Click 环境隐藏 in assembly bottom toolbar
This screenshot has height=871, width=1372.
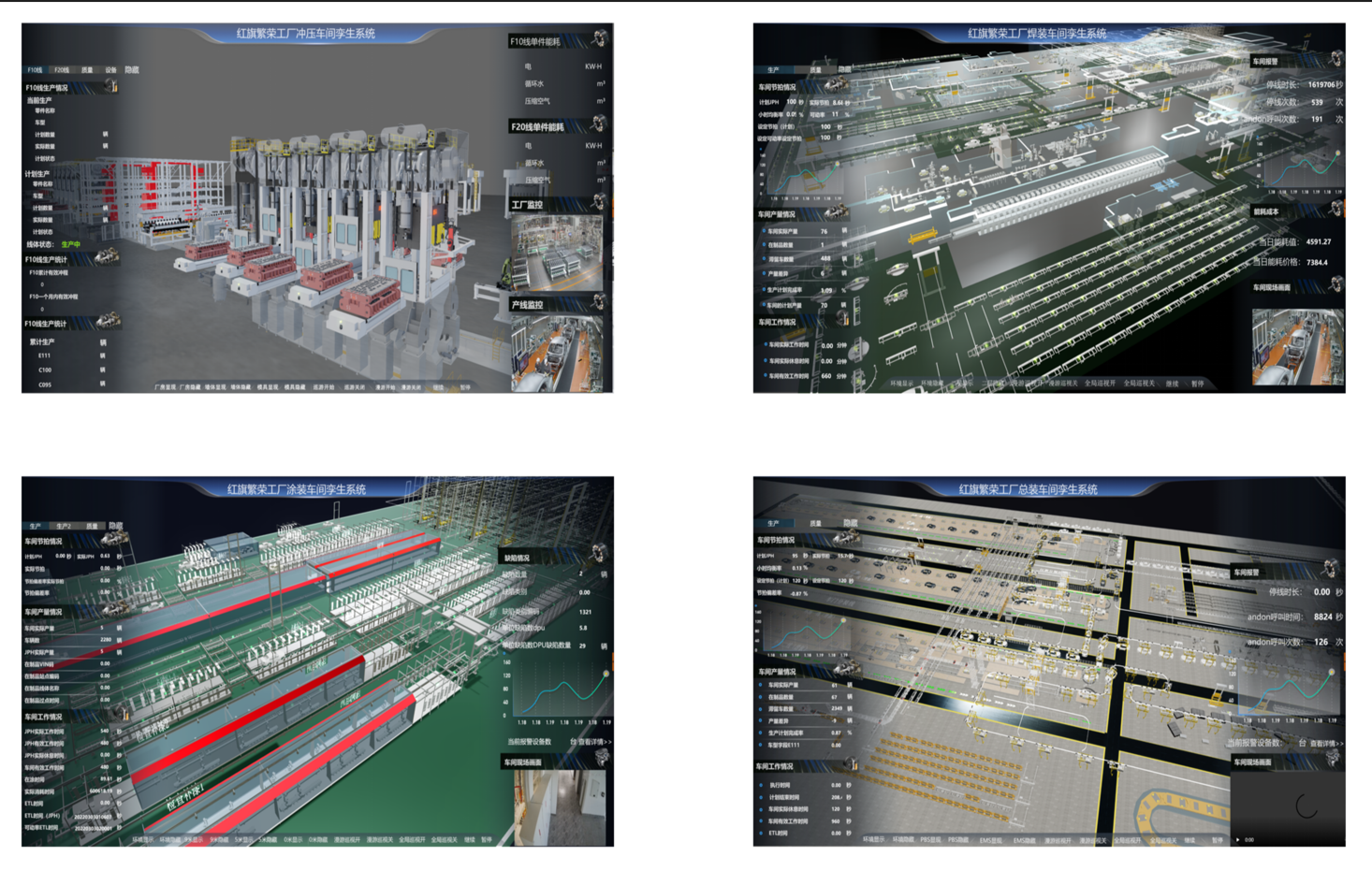904,839
